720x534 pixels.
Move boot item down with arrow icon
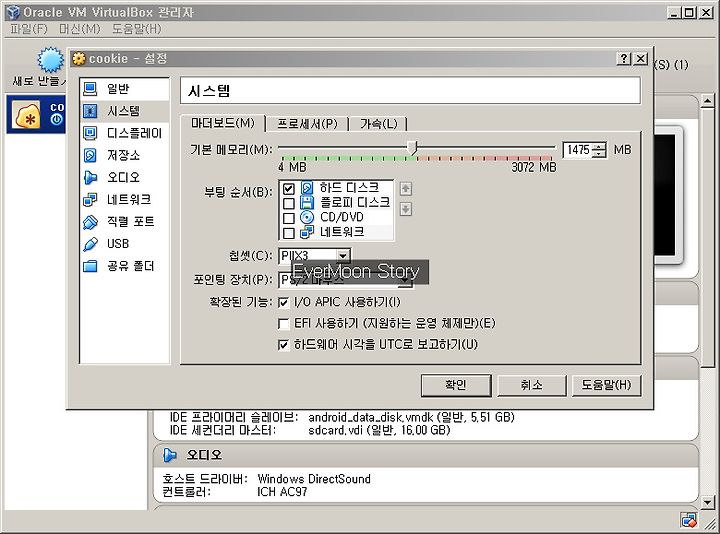405,209
